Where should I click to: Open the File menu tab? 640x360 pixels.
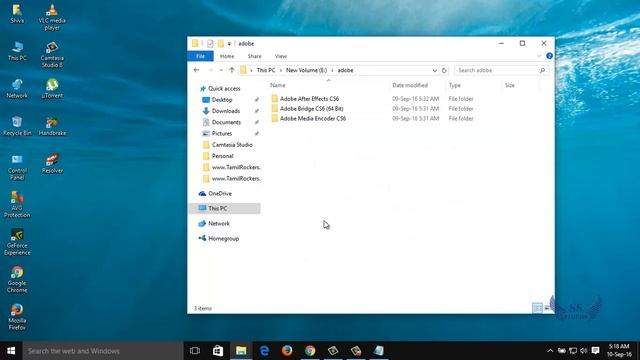pyautogui.click(x=200, y=56)
